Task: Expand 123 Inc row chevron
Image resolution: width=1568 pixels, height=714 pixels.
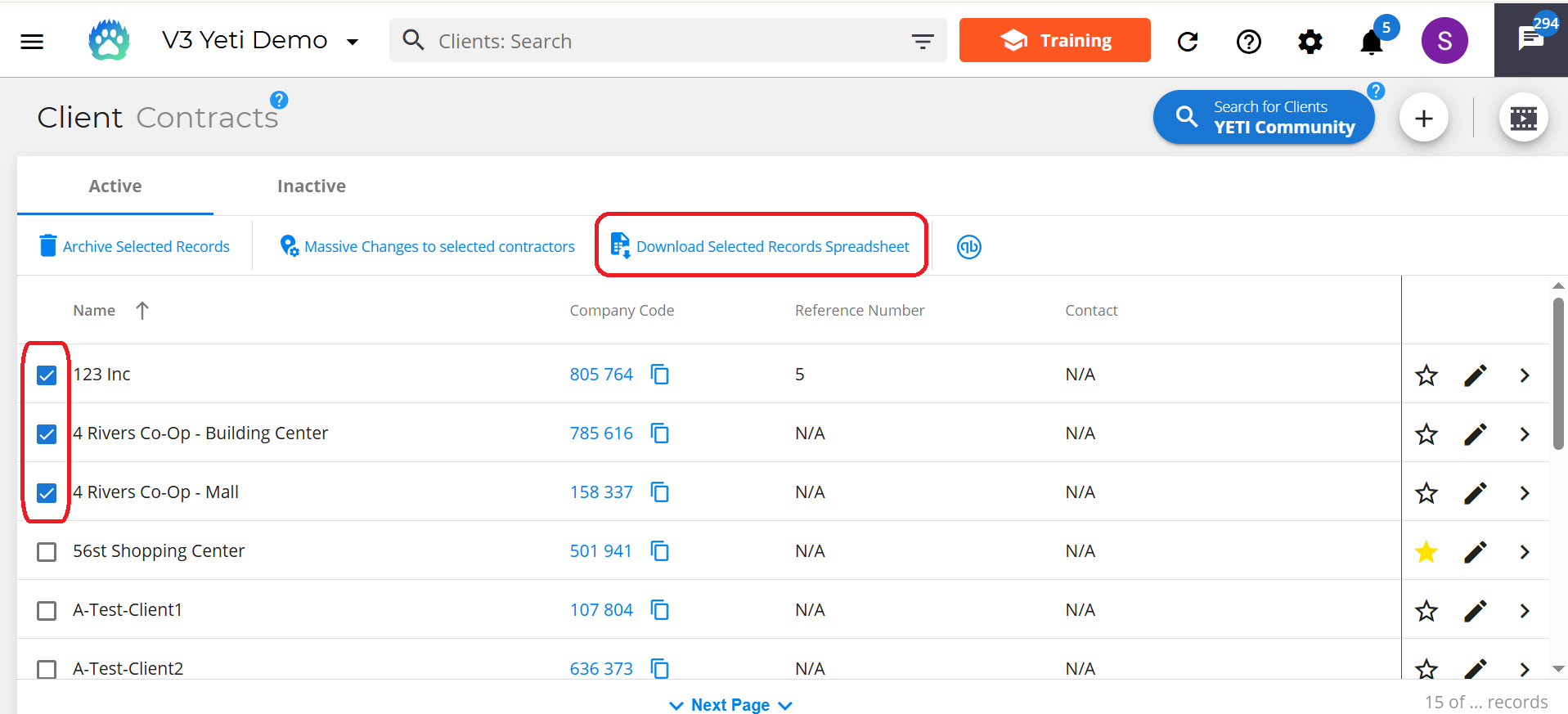Action: 1525,375
